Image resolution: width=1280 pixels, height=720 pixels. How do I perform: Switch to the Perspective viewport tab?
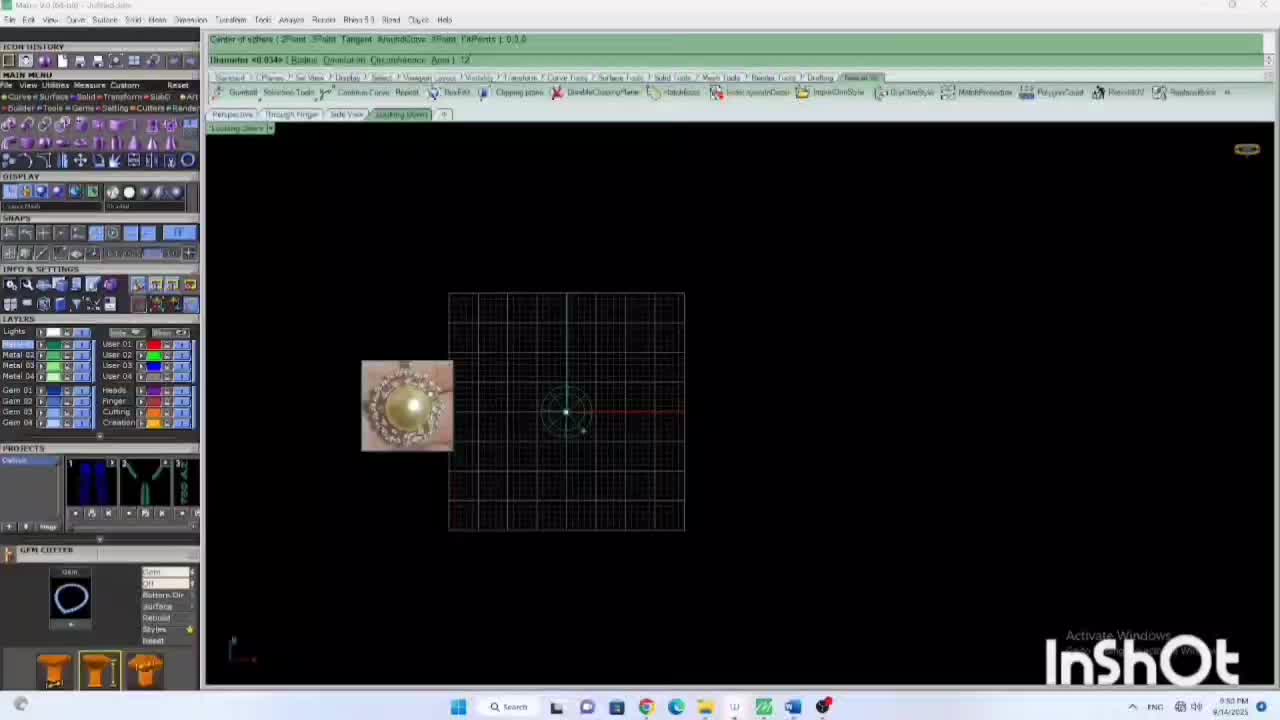(x=233, y=114)
